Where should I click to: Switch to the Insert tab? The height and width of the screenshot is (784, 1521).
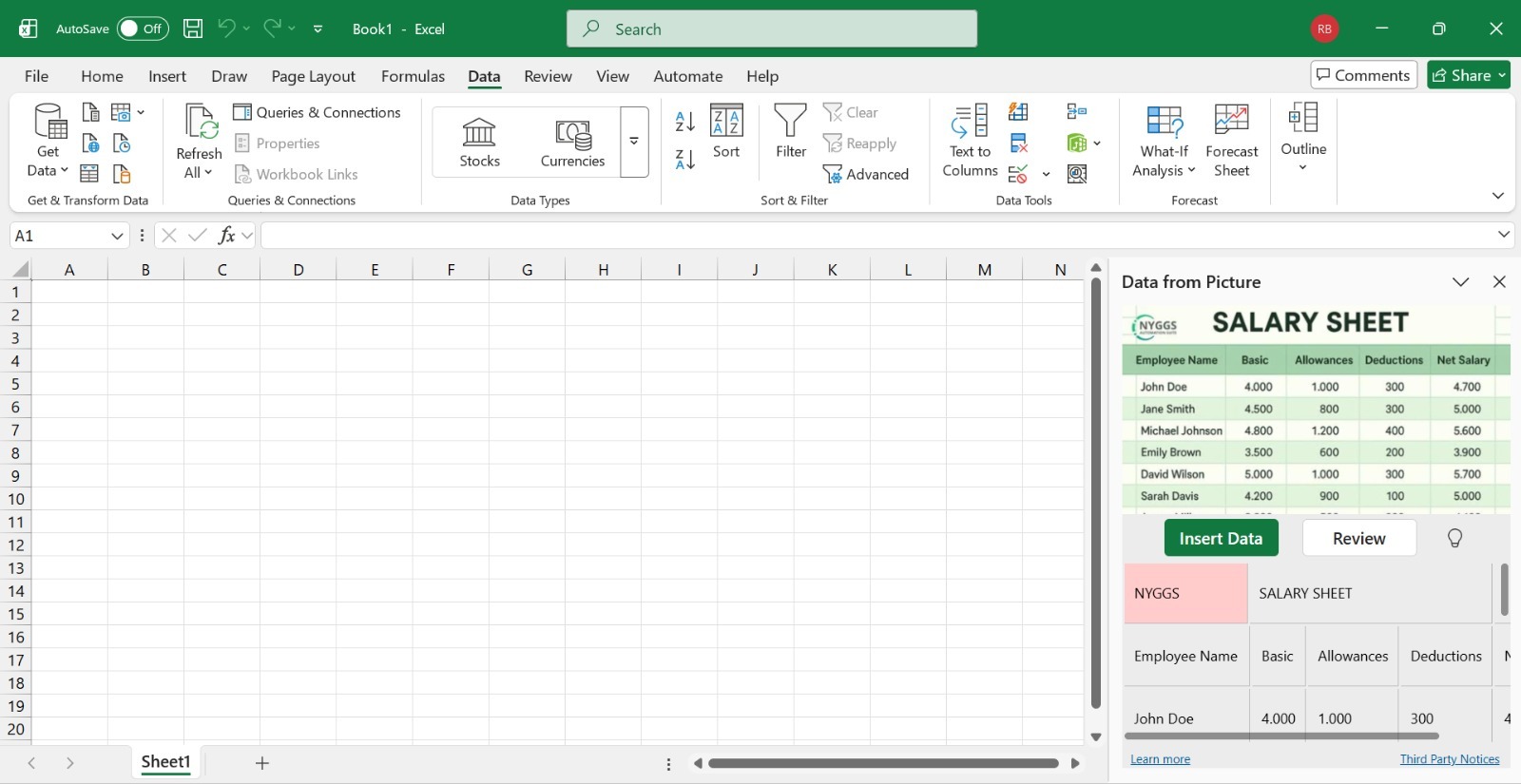click(x=167, y=76)
